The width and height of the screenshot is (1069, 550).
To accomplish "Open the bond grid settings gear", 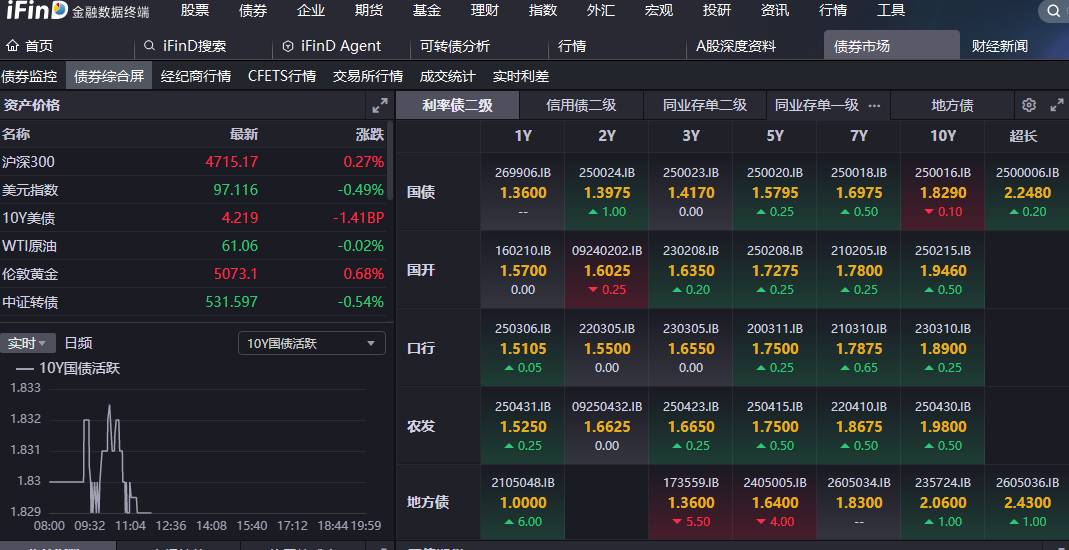I will tap(1029, 105).
